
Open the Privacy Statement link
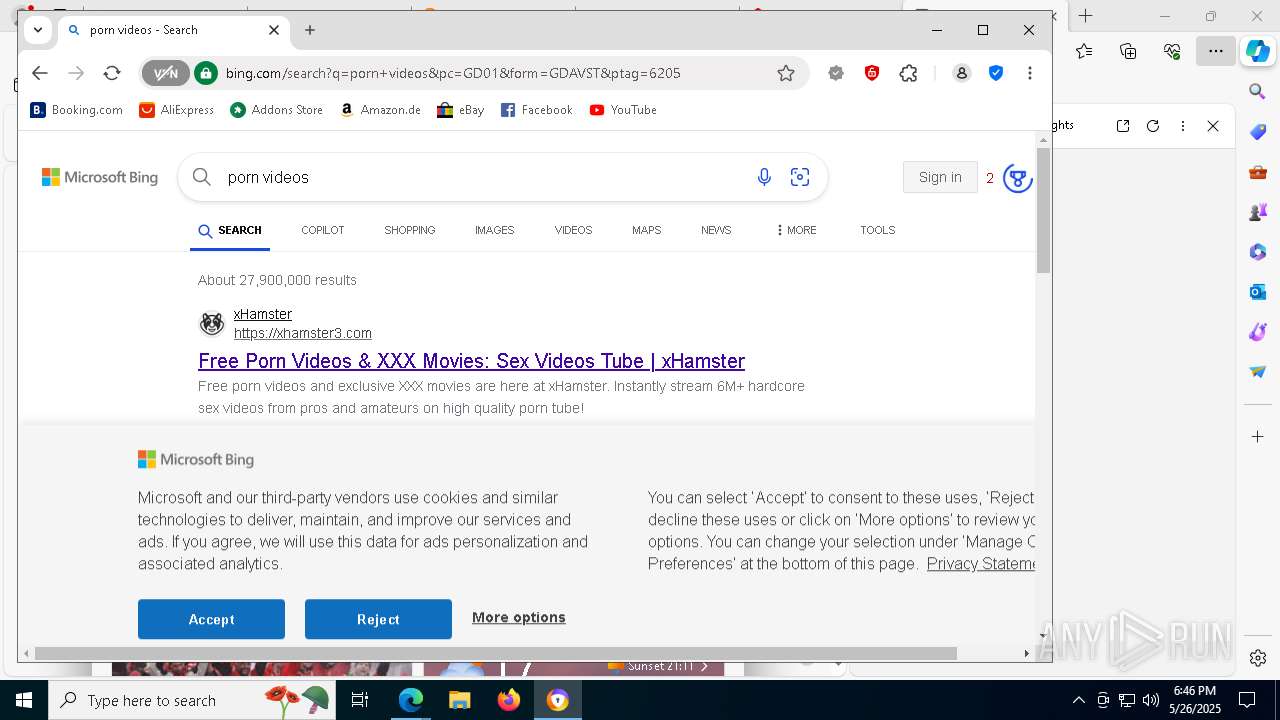click(981, 564)
